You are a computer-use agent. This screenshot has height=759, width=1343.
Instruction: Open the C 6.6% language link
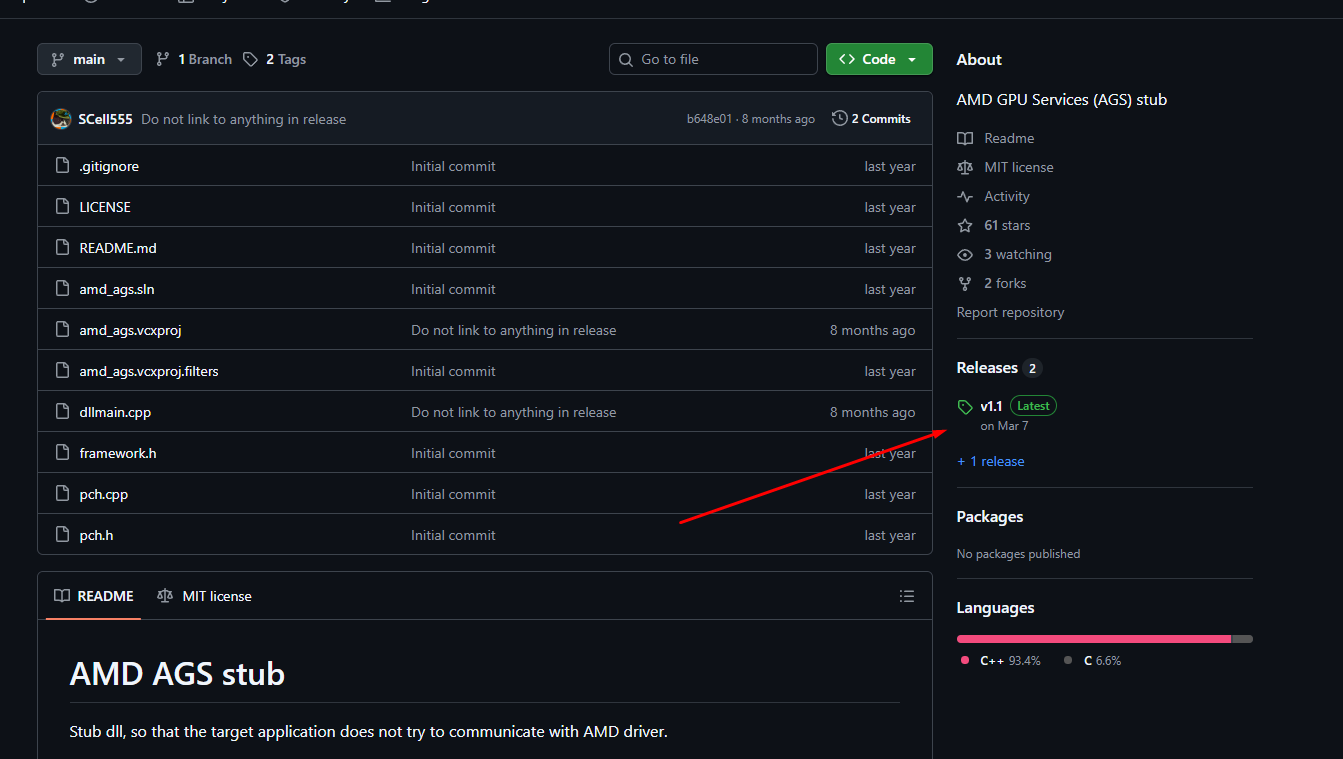1093,661
